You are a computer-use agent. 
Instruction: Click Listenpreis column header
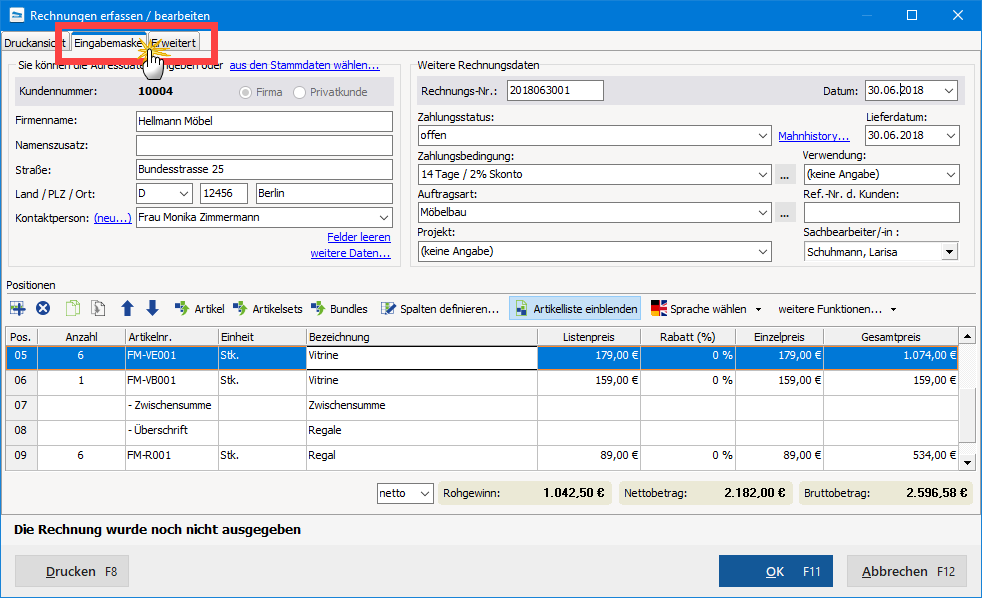[589, 337]
